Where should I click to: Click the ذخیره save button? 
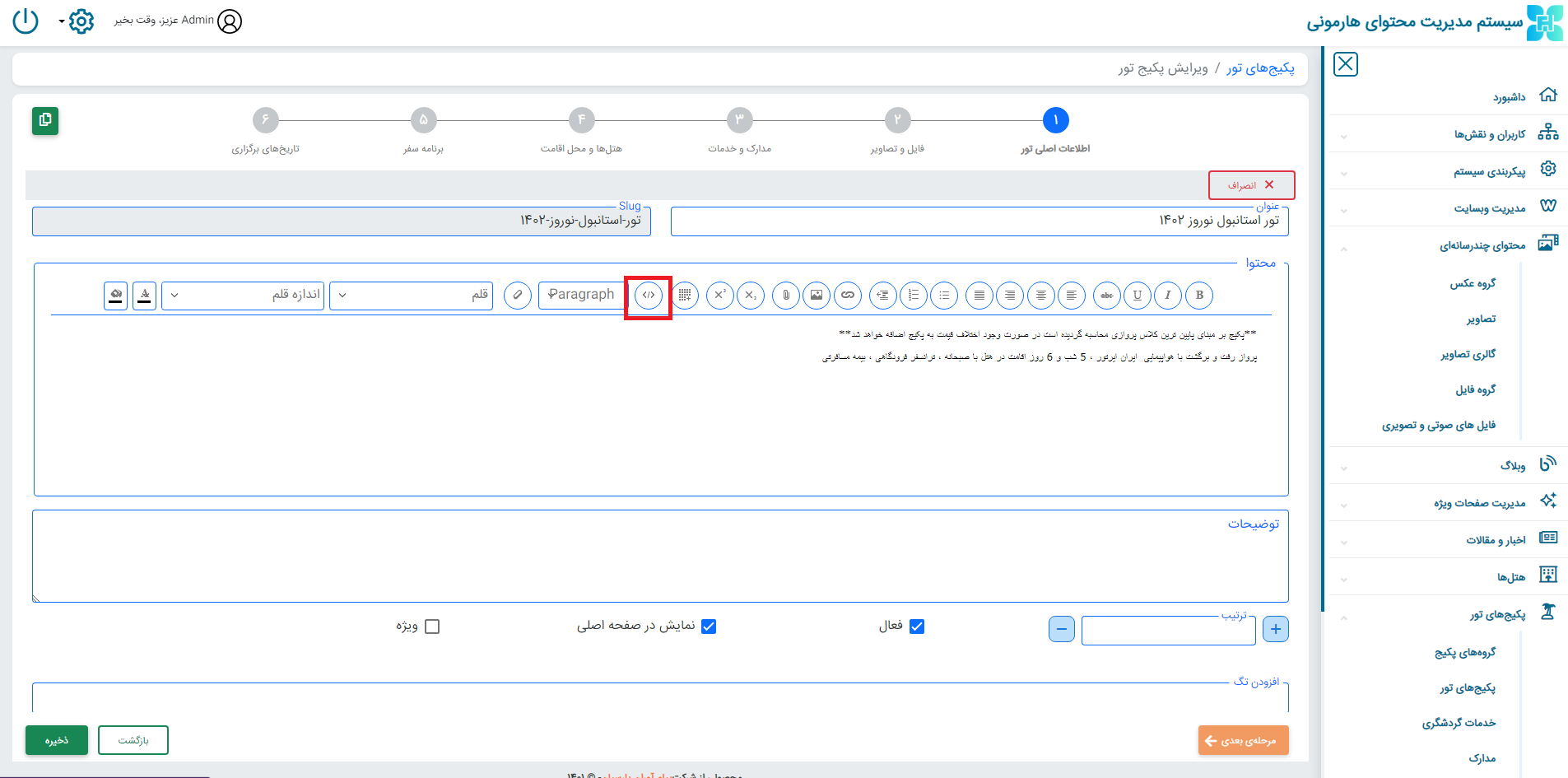pos(56,740)
